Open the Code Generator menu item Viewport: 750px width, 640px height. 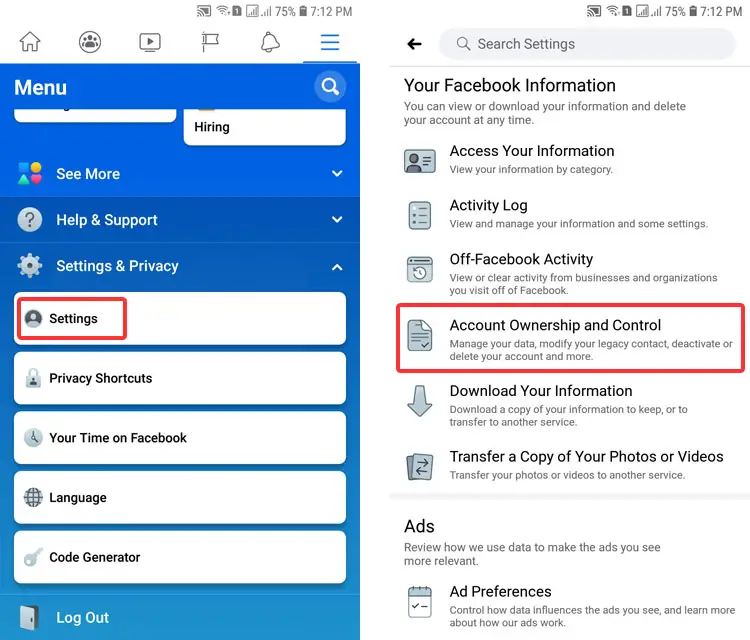[180, 557]
